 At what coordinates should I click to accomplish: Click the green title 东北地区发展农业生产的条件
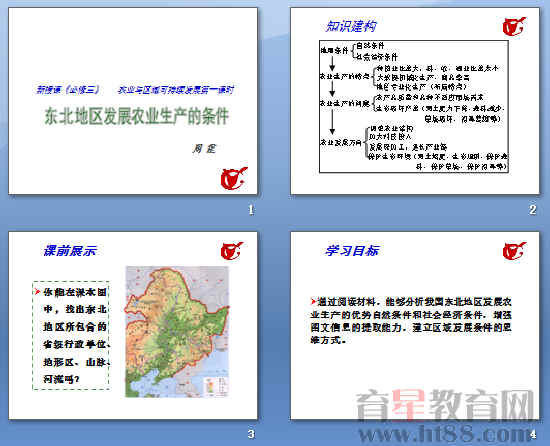coord(136,116)
